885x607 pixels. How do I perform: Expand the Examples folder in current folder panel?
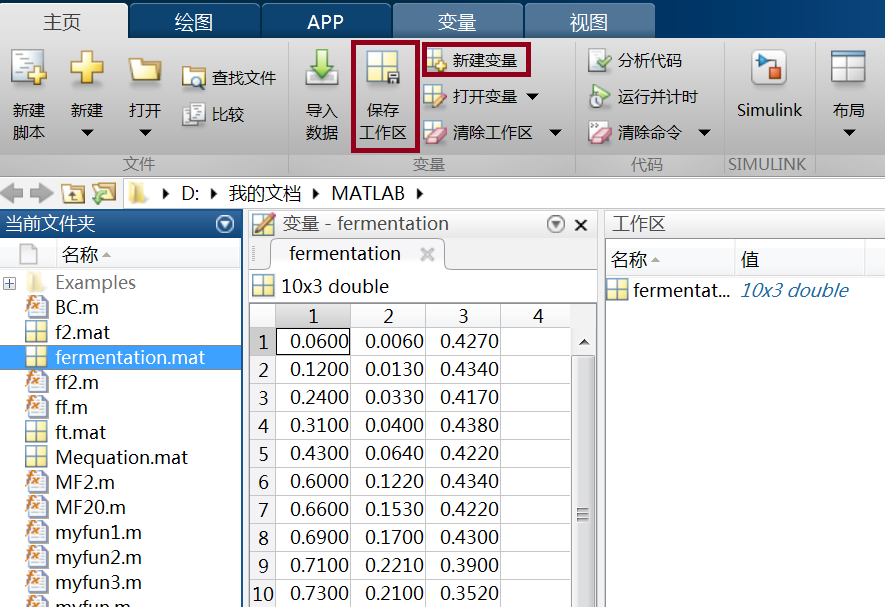click(8, 282)
